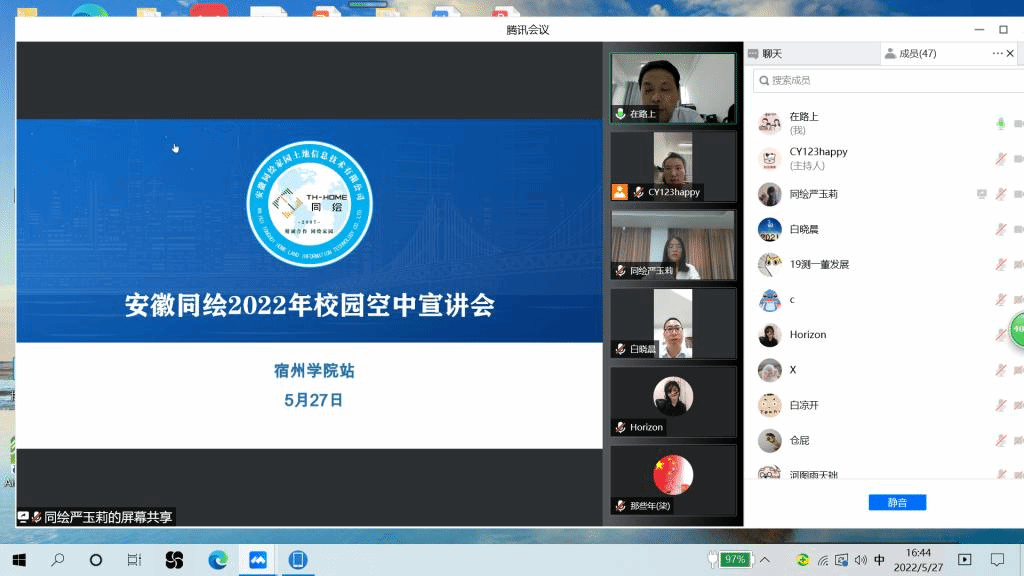Expand the system tray hidden icons arrow
1024x576 pixels.
point(766,560)
